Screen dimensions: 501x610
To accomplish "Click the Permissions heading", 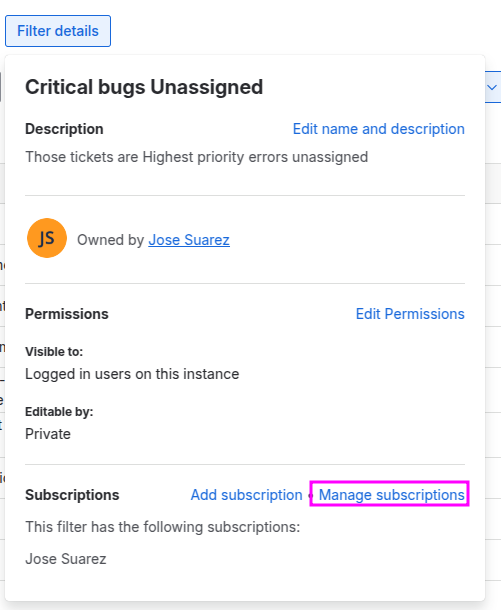I will click(x=67, y=314).
